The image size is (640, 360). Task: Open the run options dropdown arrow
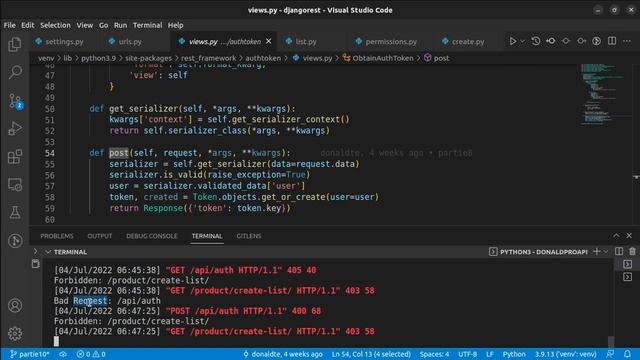point(522,41)
